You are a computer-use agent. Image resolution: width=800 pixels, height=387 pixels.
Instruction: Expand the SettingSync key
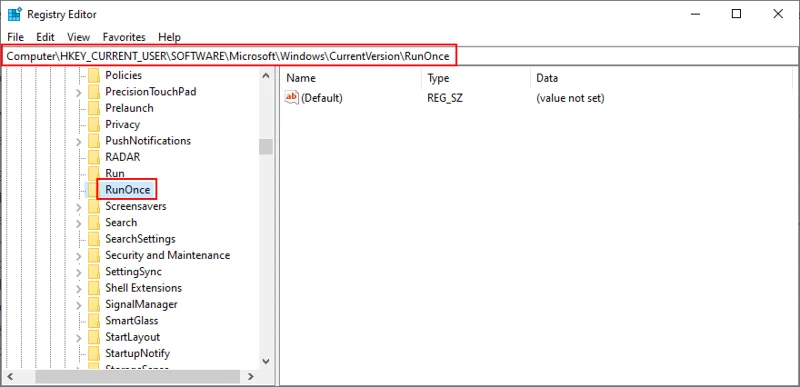(79, 273)
